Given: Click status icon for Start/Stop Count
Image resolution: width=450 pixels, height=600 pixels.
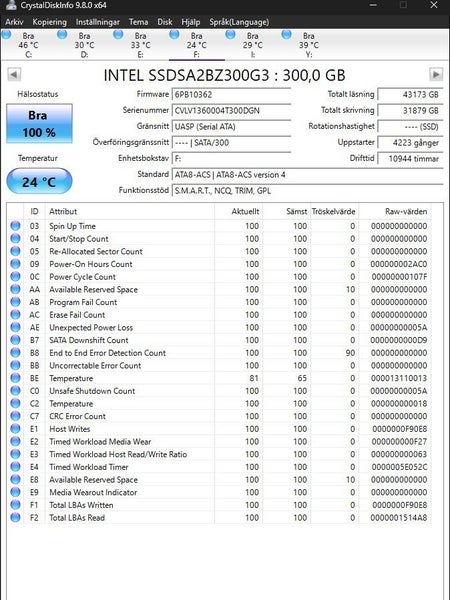Looking at the screenshot, I should click(15, 238).
